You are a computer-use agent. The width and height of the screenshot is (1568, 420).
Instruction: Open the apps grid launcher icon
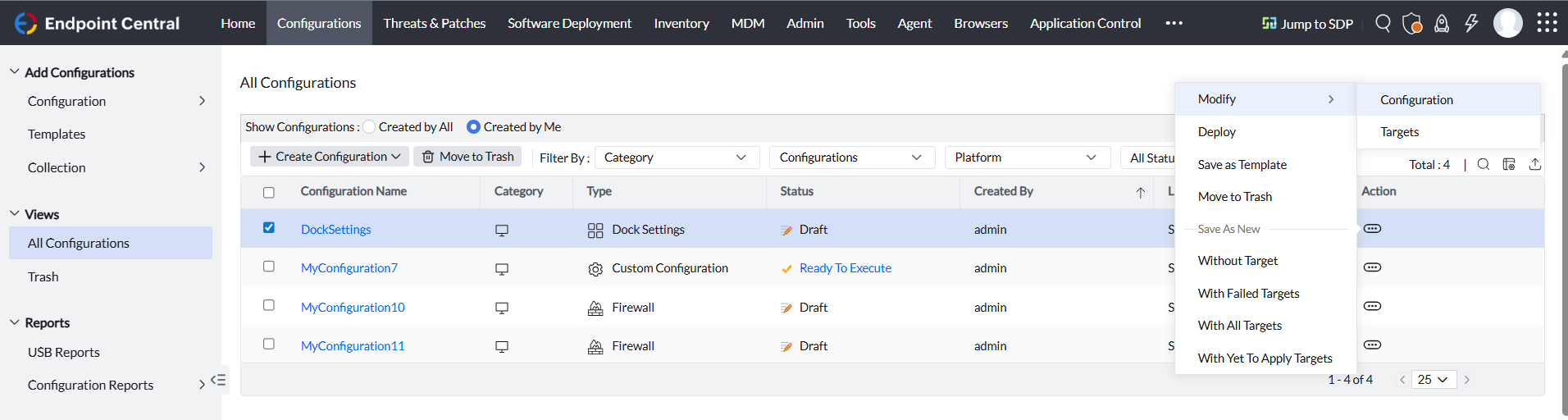(1547, 23)
